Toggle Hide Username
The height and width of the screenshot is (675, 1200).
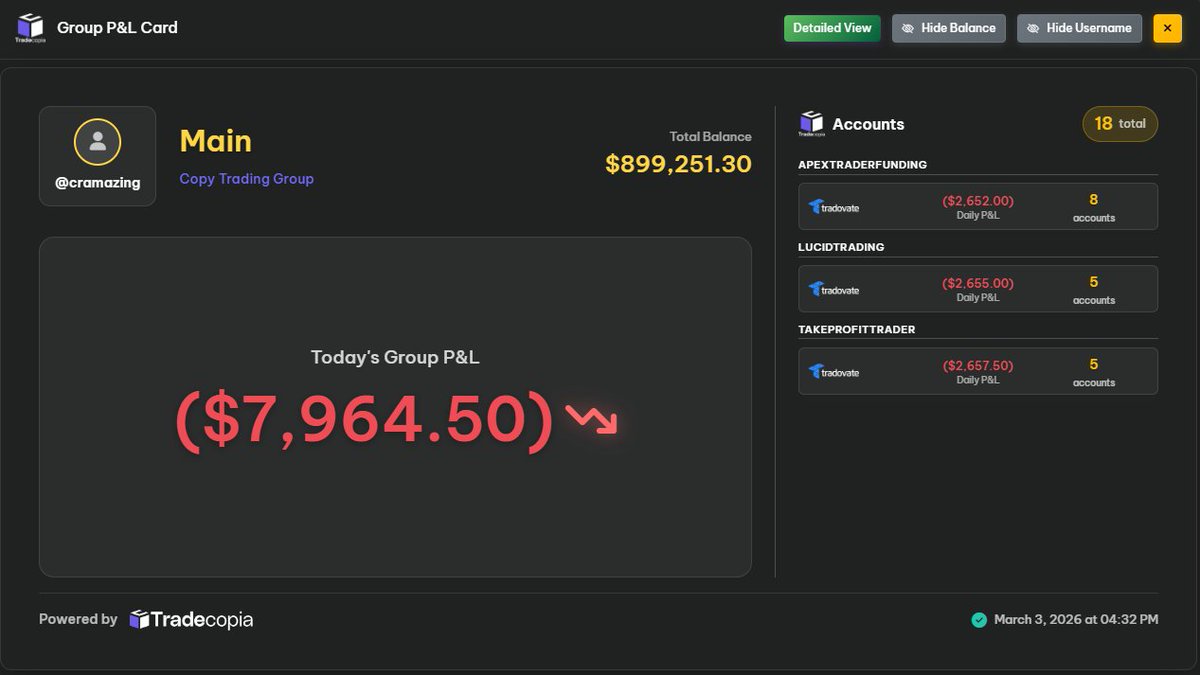pos(1079,28)
